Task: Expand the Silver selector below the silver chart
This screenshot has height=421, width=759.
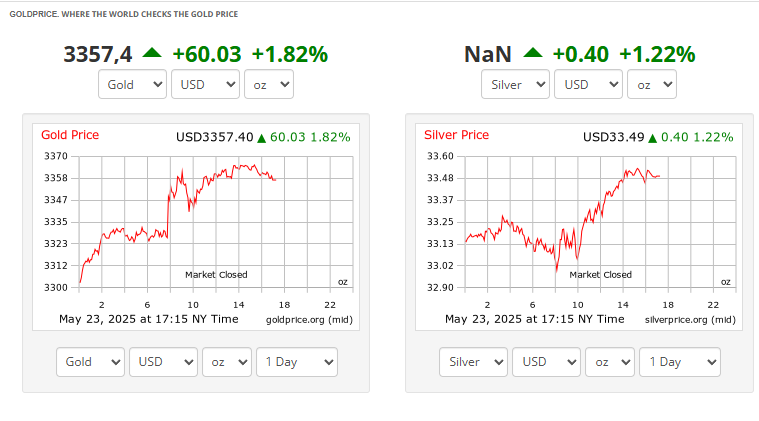Action: (x=473, y=362)
